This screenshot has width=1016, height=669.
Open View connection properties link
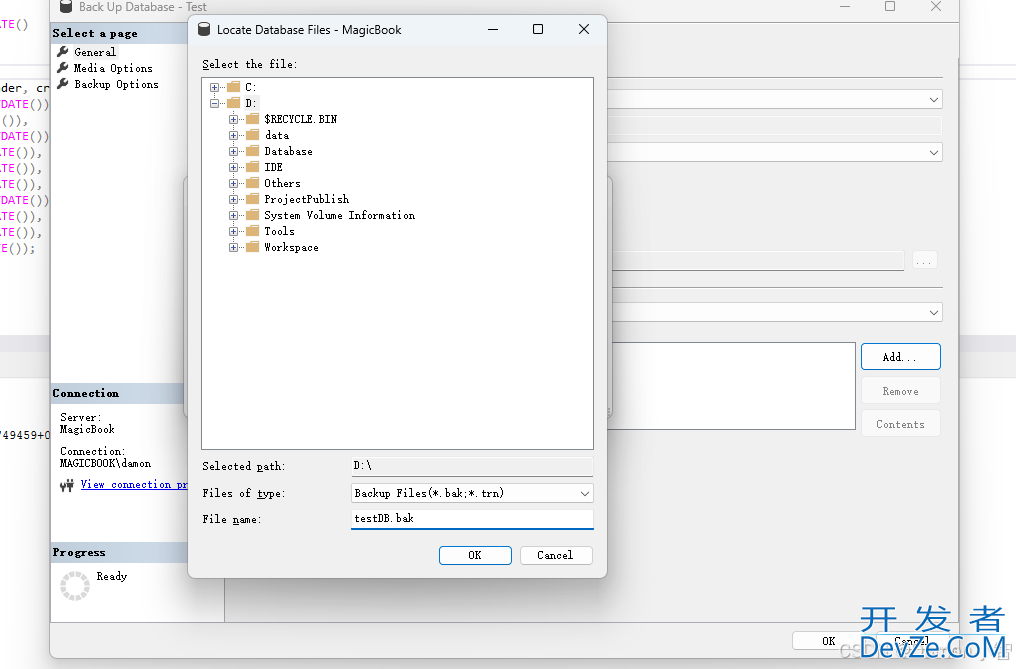(x=134, y=485)
